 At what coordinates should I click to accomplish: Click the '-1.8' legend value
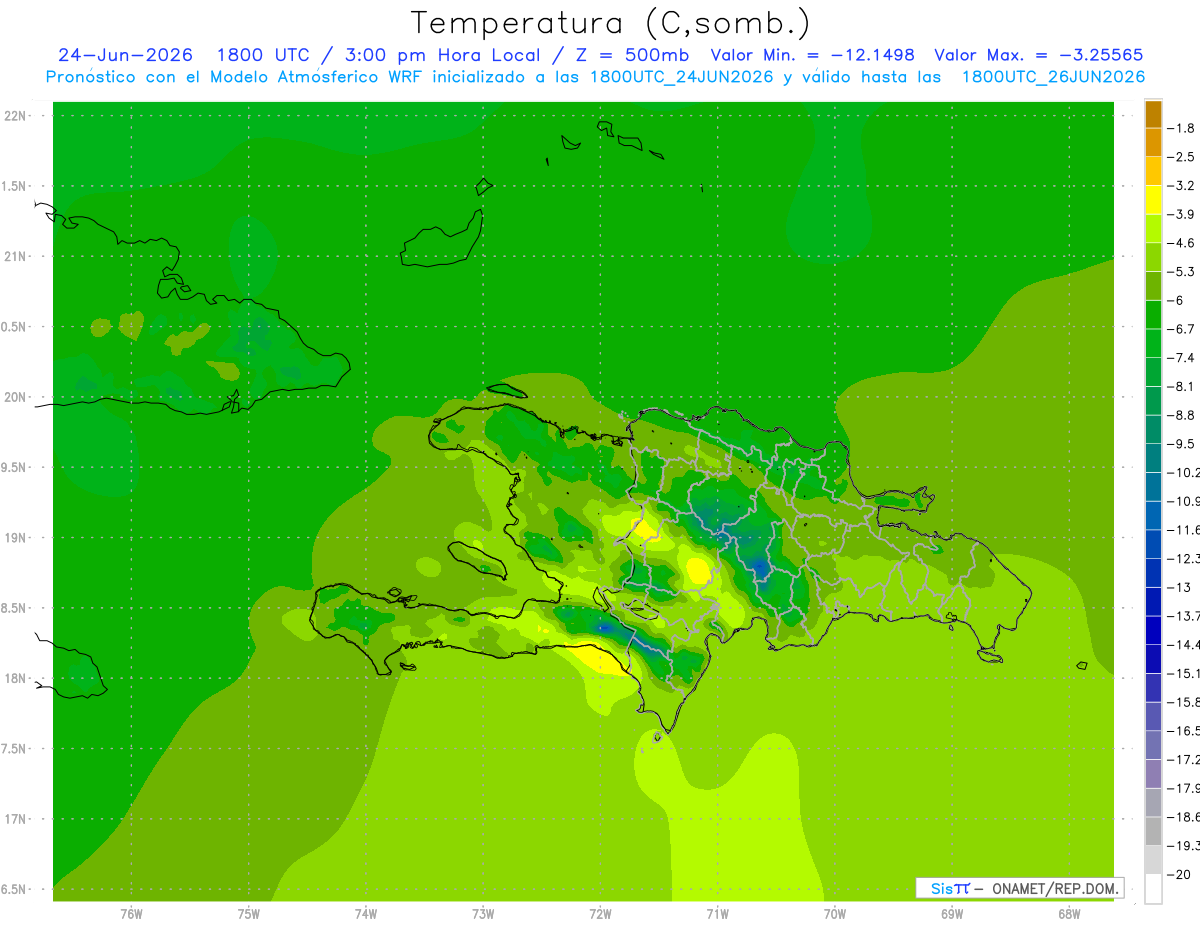click(1181, 128)
